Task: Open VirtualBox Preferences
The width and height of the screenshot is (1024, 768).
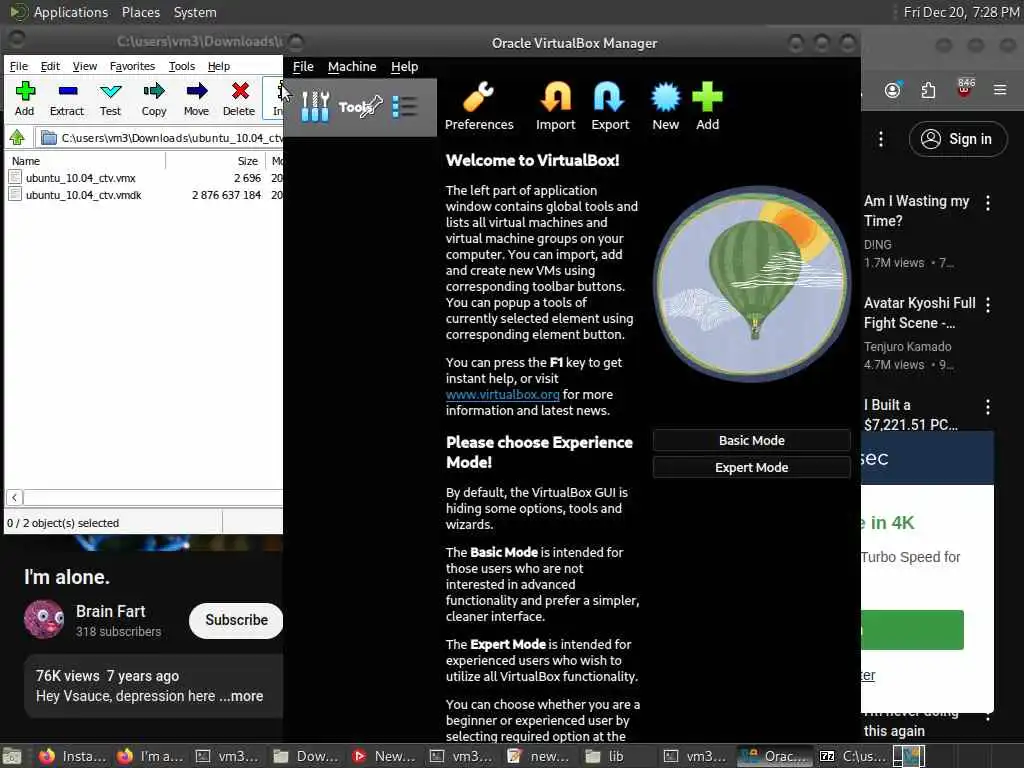Action: pos(479,106)
